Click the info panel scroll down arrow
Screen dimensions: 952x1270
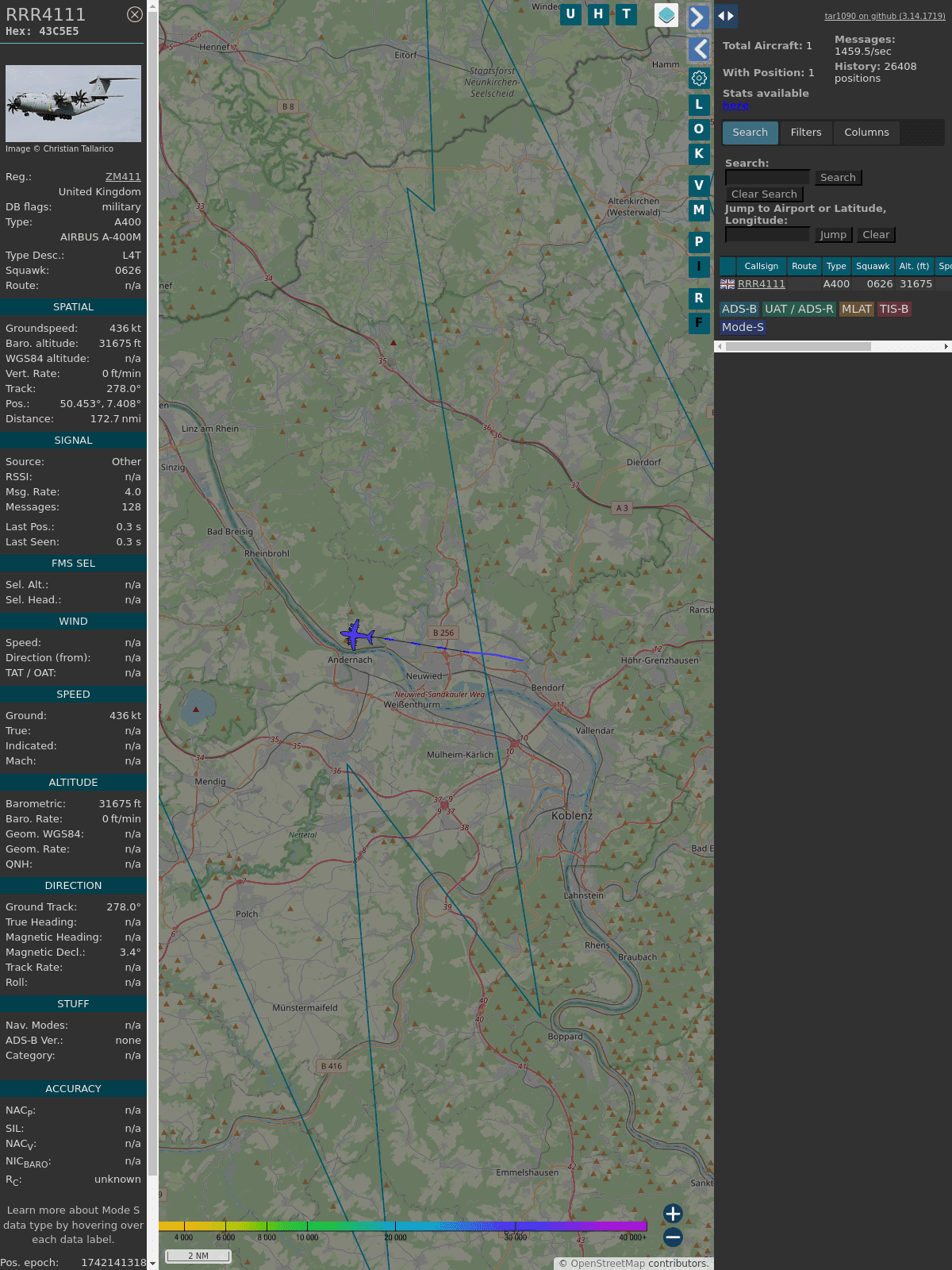152,1264
